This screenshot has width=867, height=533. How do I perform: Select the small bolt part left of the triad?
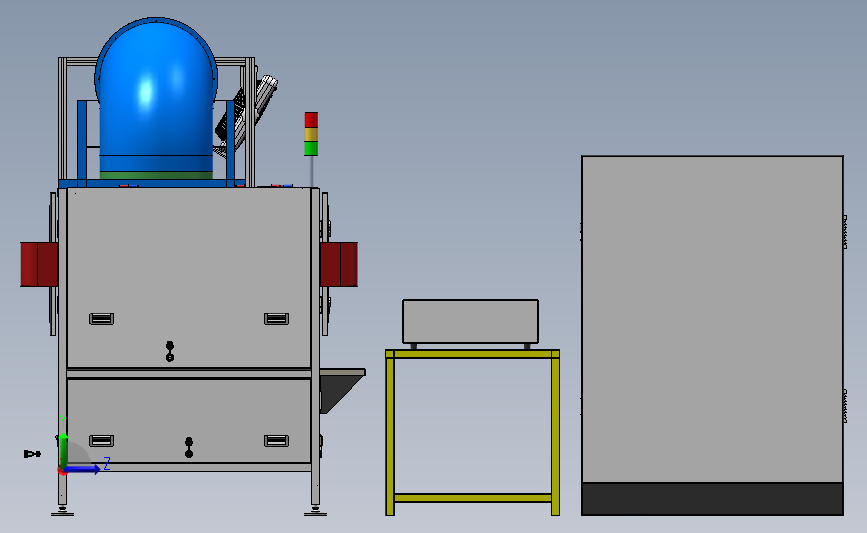[32, 454]
